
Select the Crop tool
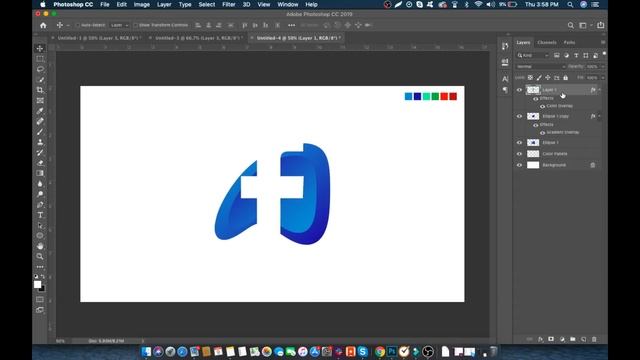(x=40, y=90)
